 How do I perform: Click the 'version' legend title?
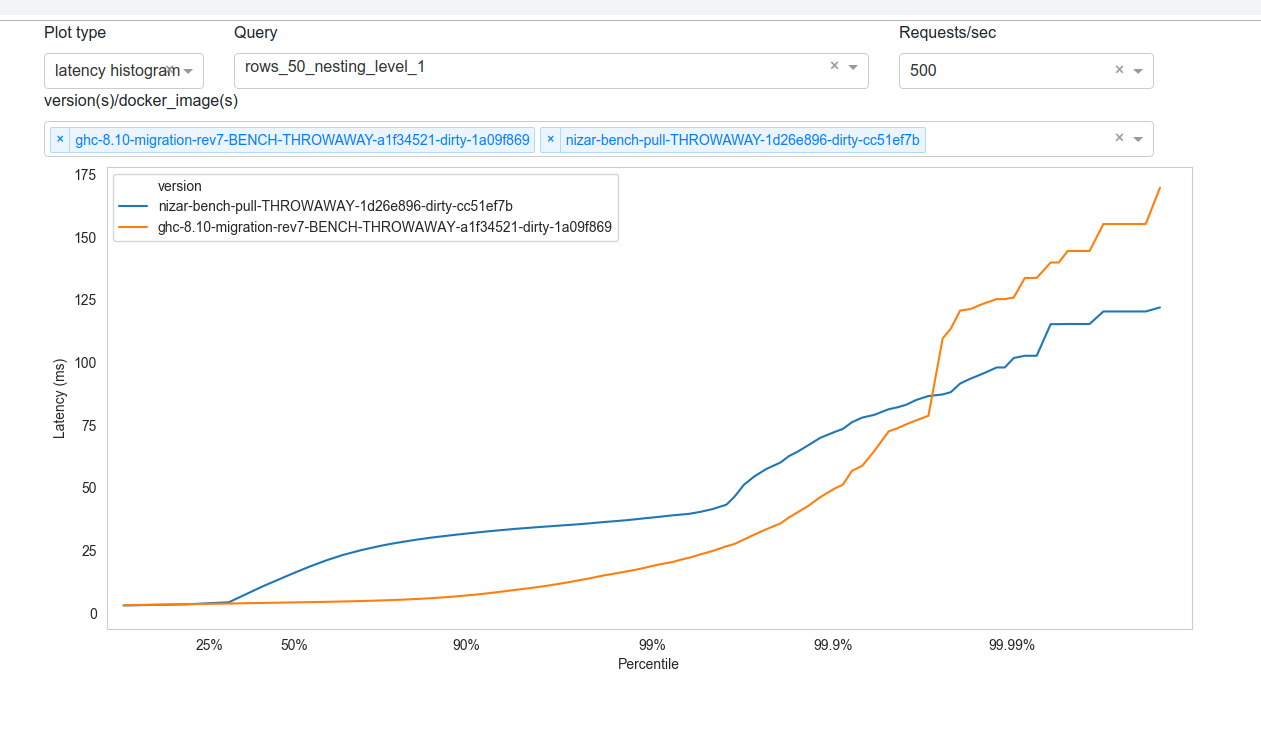coord(180,186)
